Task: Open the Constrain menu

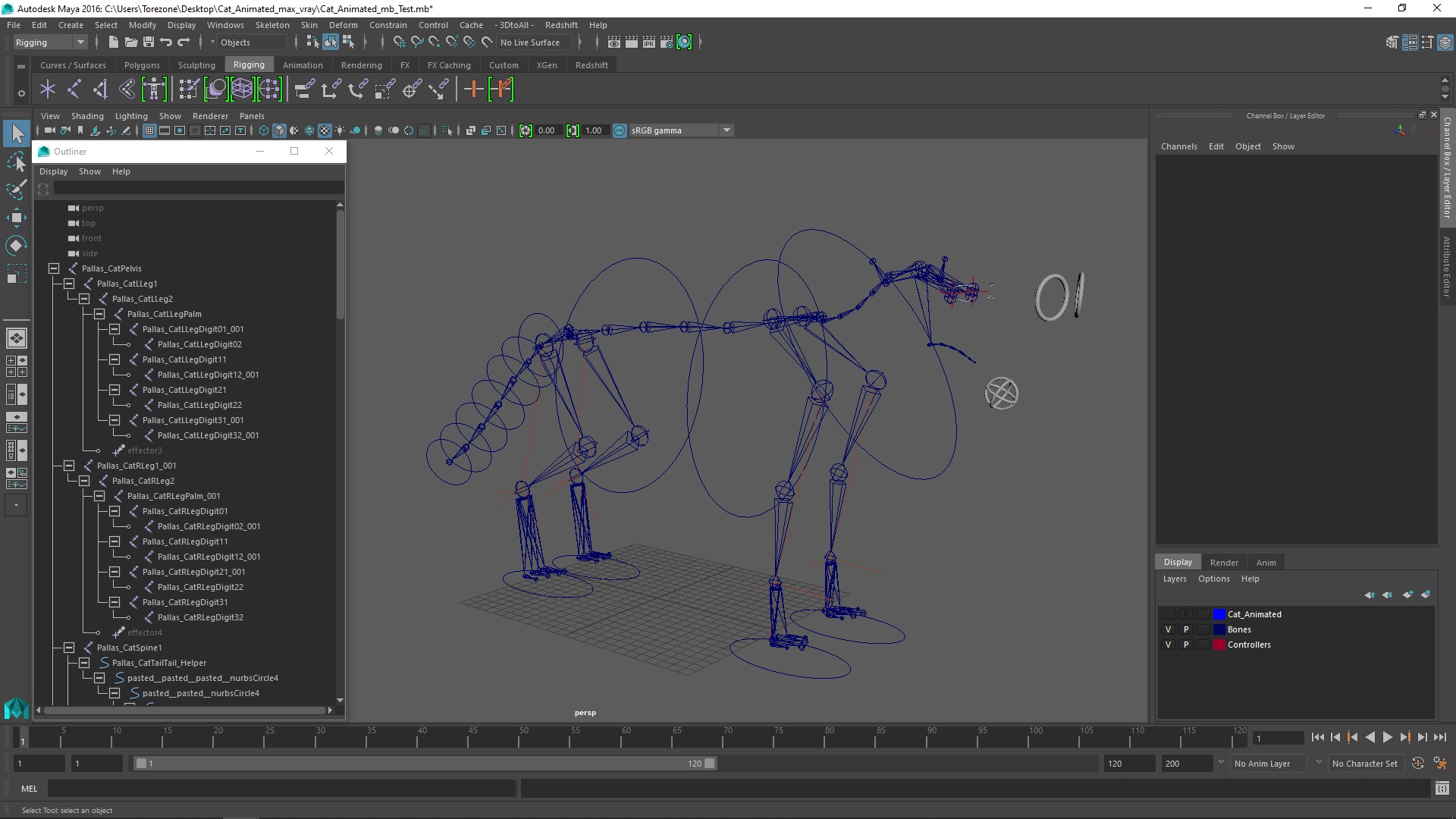Action: click(x=388, y=25)
